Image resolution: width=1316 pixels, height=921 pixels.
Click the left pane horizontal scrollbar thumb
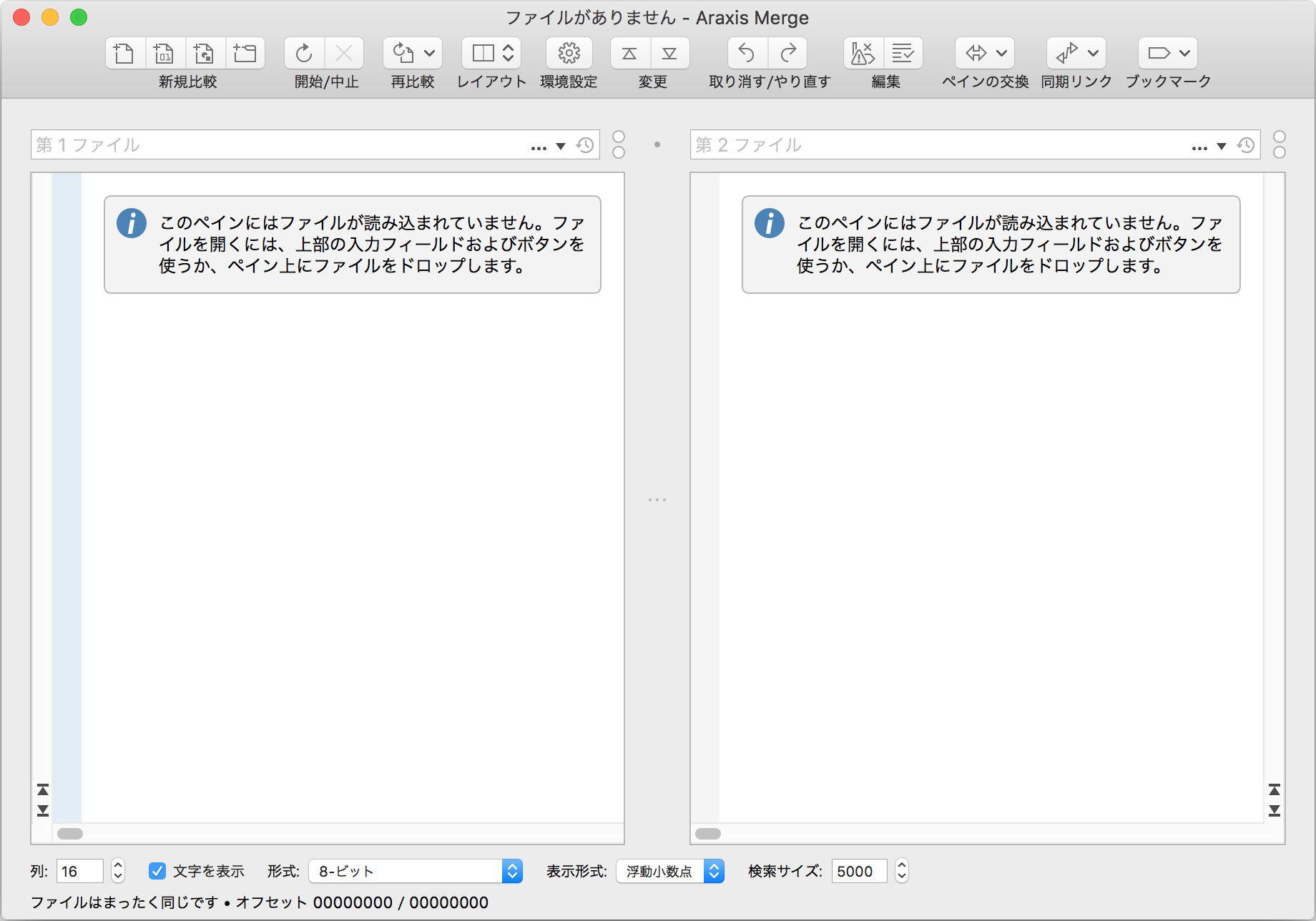point(70,834)
